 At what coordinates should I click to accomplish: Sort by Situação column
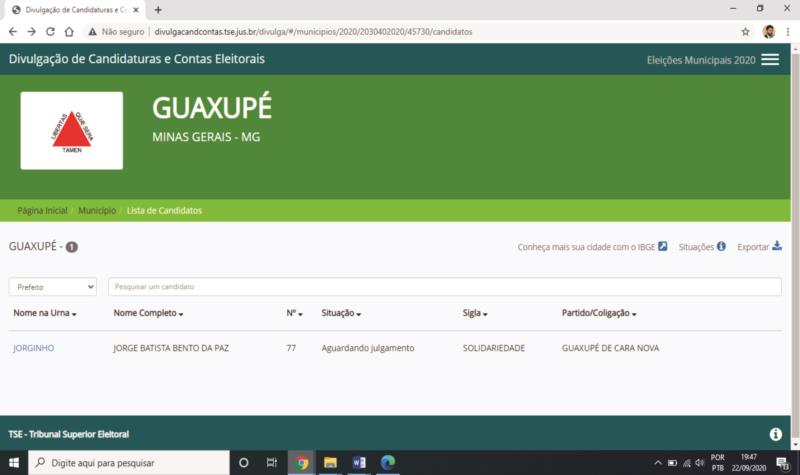point(341,313)
